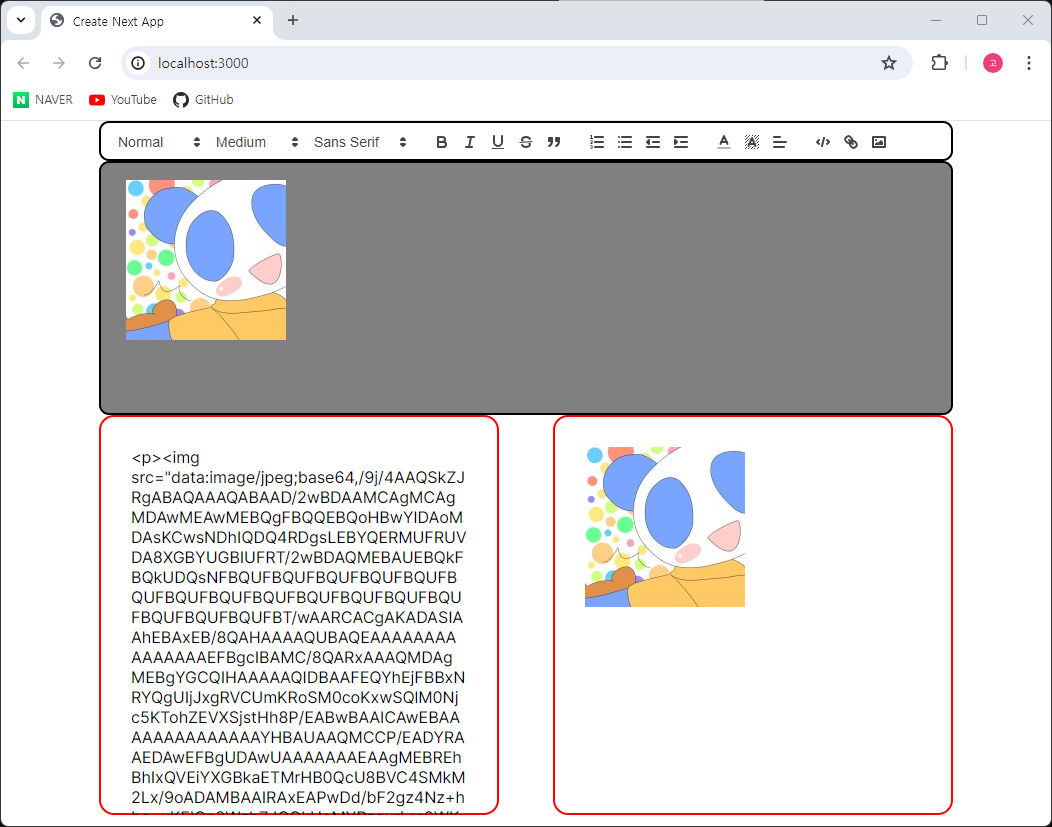Click the HTML source text output panel
The height and width of the screenshot is (827, 1052).
(x=299, y=615)
